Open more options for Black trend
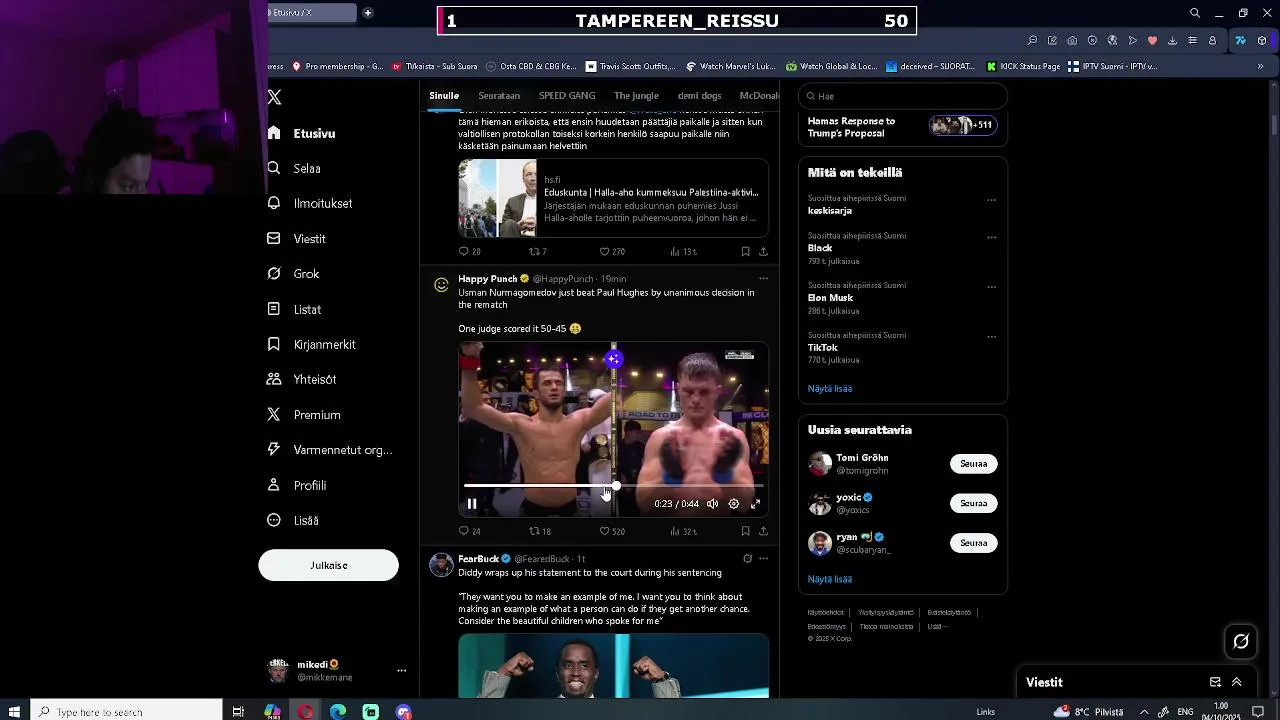Viewport: 1280px width, 720px height. pyautogui.click(x=991, y=237)
